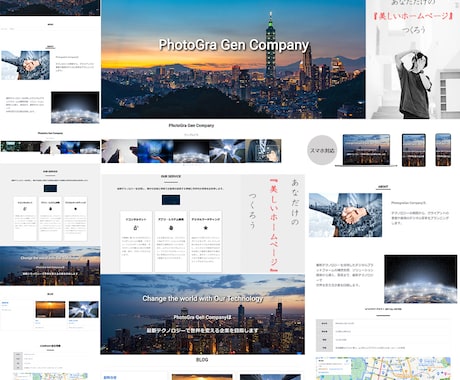This screenshot has height=380, width=460.
Task: Open the large glowing earth image on the right
Action: [421, 279]
